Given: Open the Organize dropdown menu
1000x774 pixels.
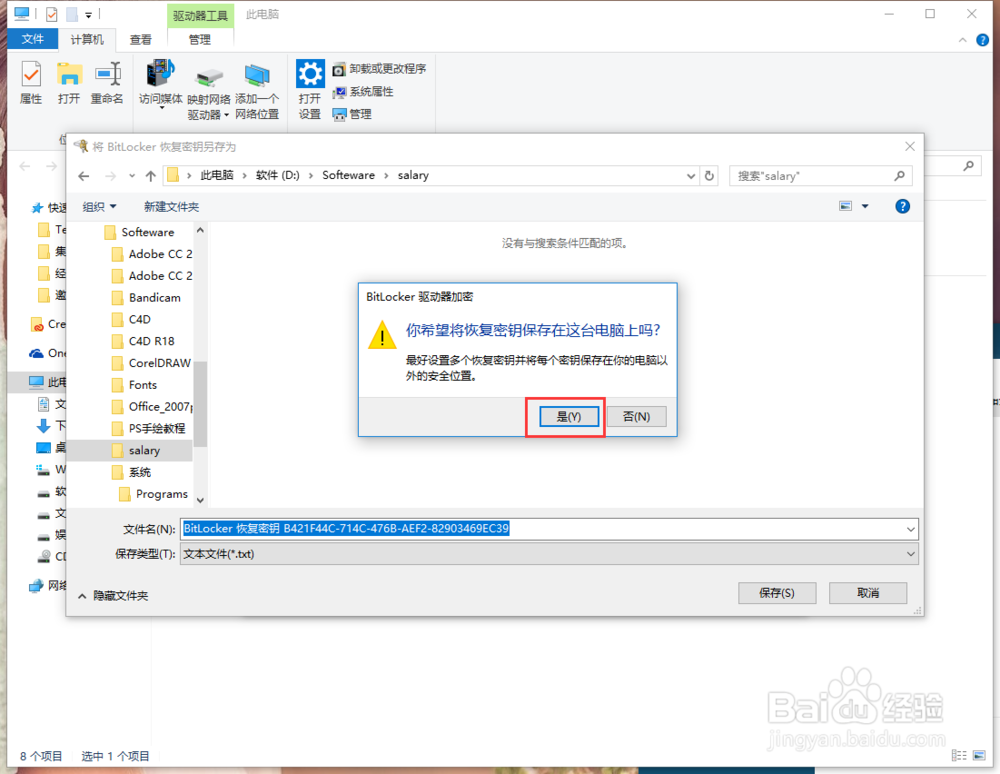Looking at the screenshot, I should 99,207.
